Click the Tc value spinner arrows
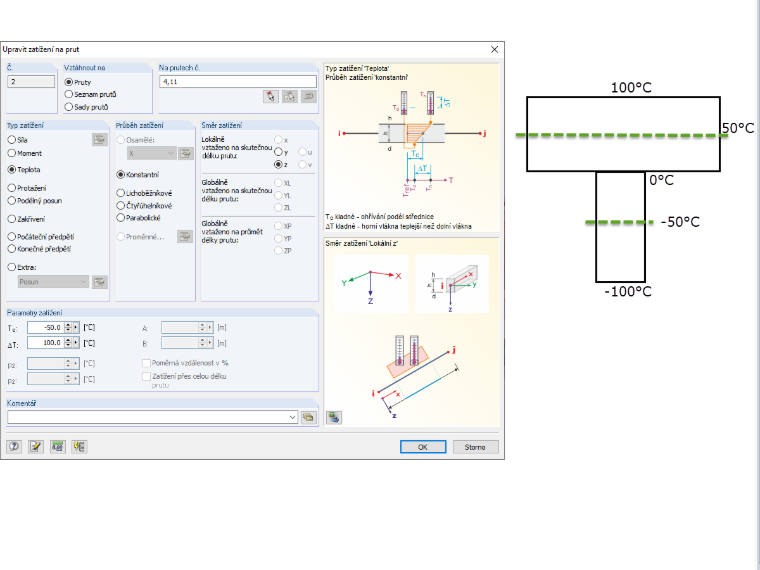The width and height of the screenshot is (760, 570). [x=68, y=328]
